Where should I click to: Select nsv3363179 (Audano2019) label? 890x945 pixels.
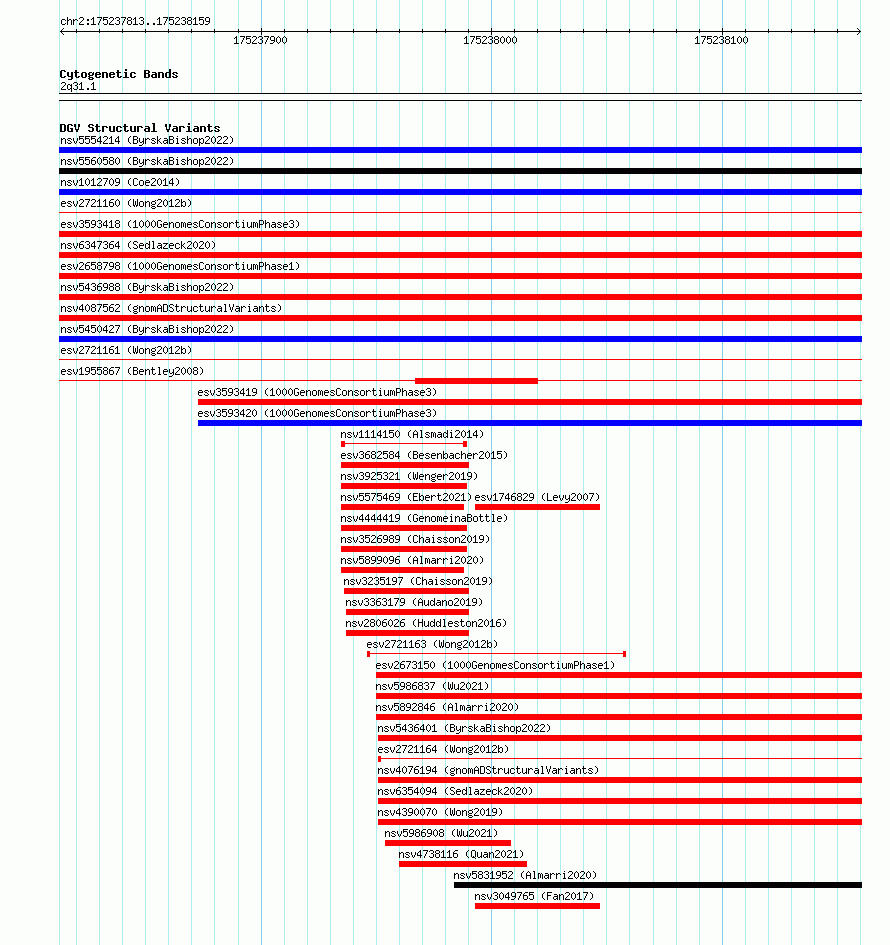pyautogui.click(x=414, y=602)
